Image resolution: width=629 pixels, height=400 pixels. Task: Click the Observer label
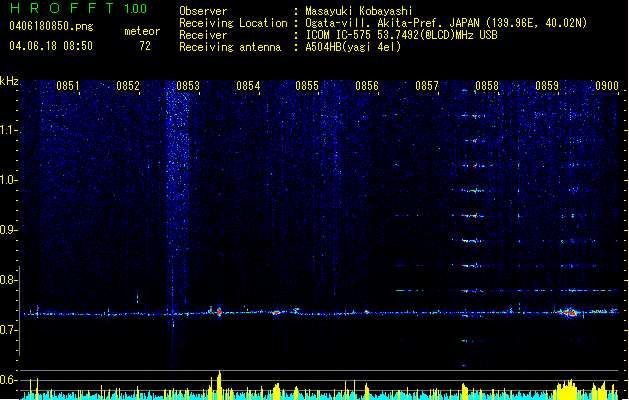203,11
